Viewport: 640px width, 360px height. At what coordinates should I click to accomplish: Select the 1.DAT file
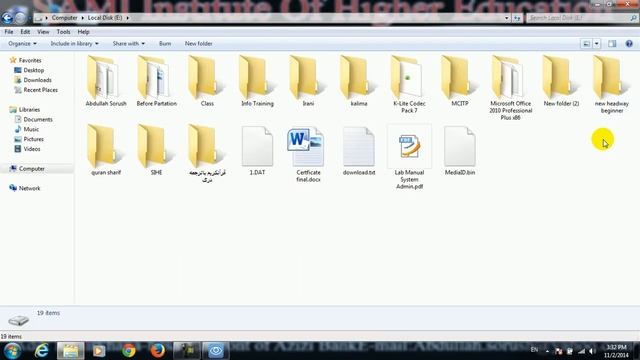point(258,151)
